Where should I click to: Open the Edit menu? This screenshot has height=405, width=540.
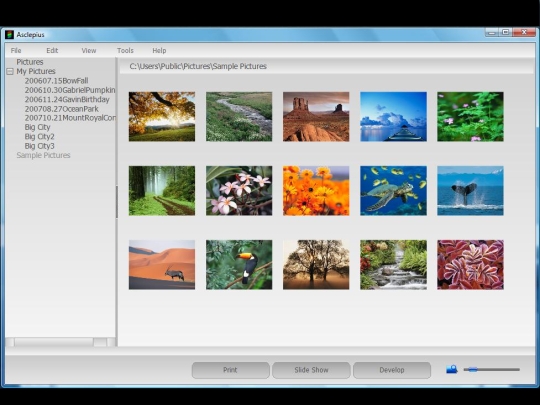[x=52, y=51]
